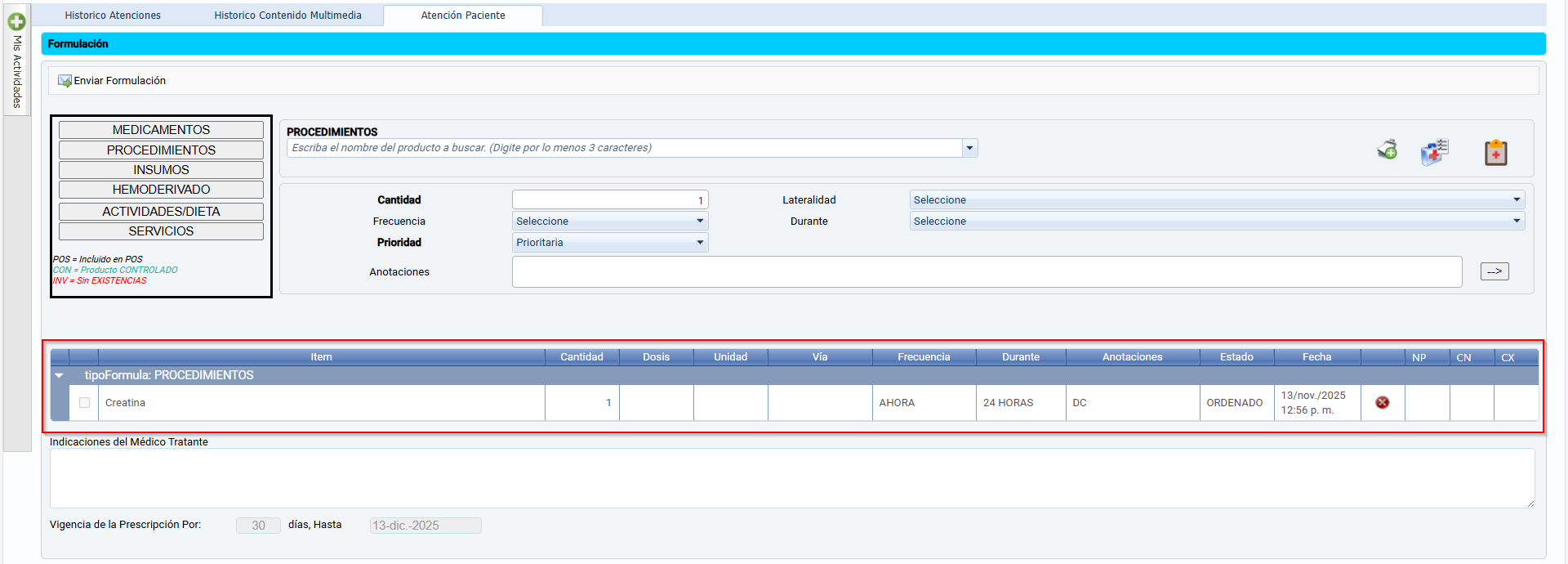Click the Vigencia days field showing 30

[258, 526]
